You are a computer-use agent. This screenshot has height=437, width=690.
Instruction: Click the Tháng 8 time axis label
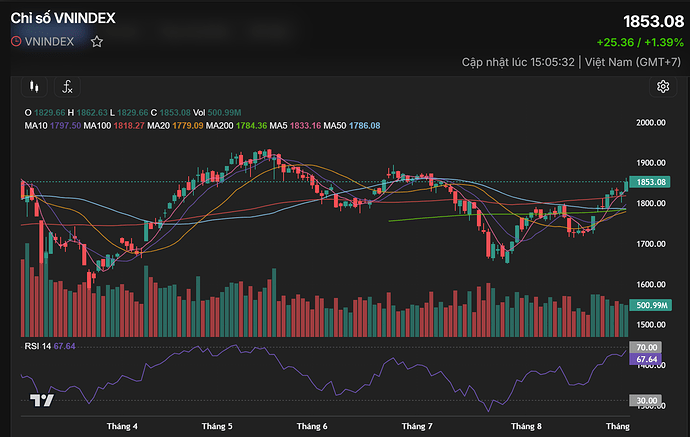(526, 426)
